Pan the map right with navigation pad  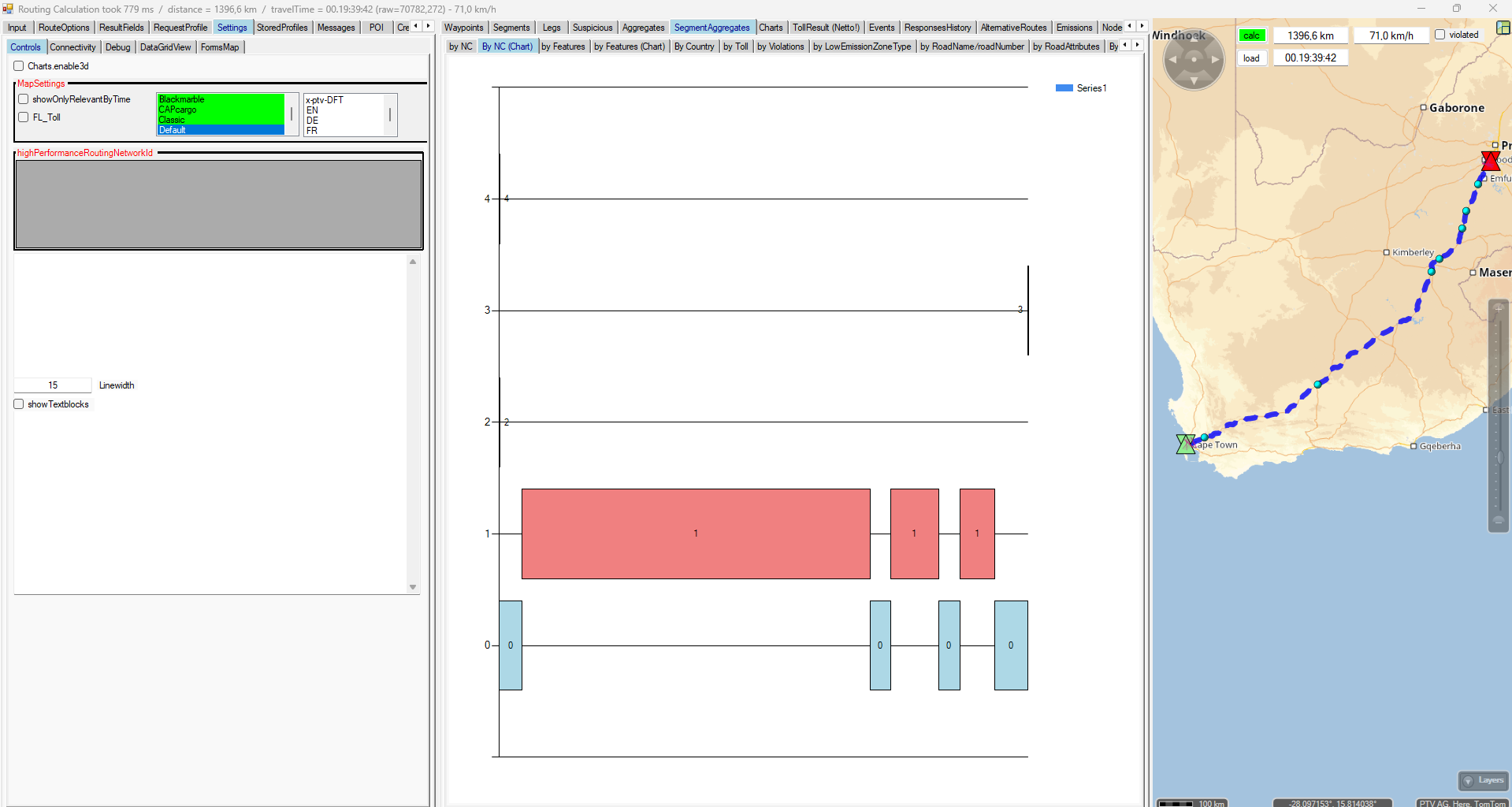[1214, 59]
